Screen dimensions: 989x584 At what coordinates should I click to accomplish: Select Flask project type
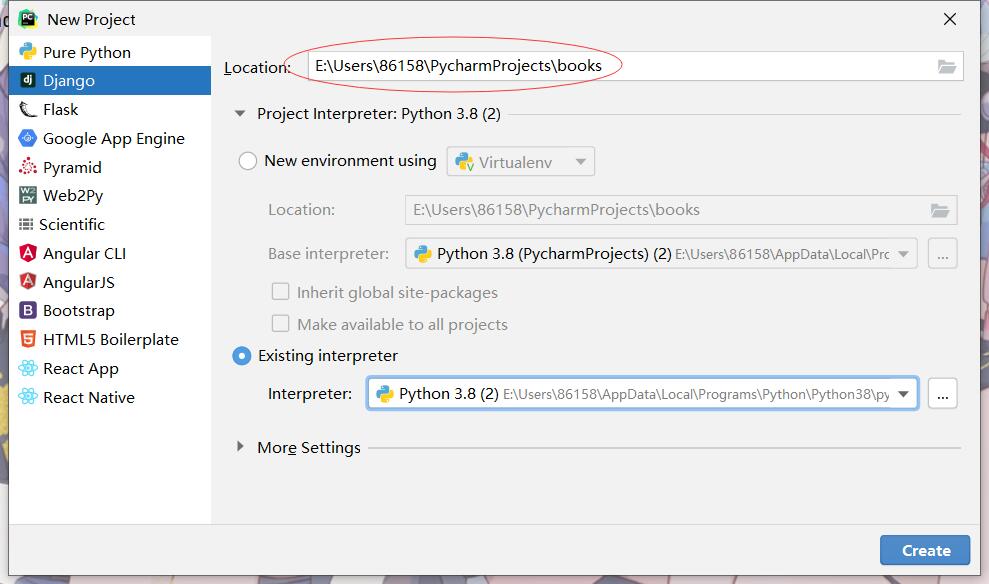[110, 110]
